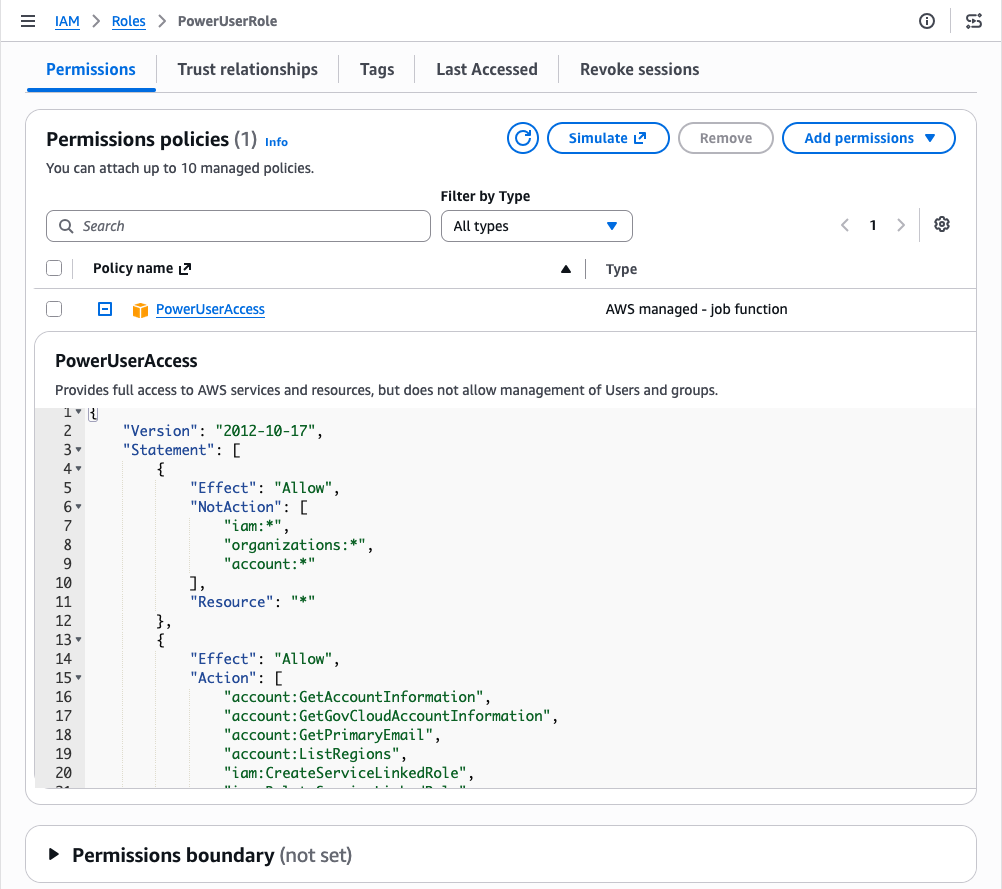This screenshot has height=889, width=1002.
Task: Go to next page arrow
Action: [x=900, y=225]
